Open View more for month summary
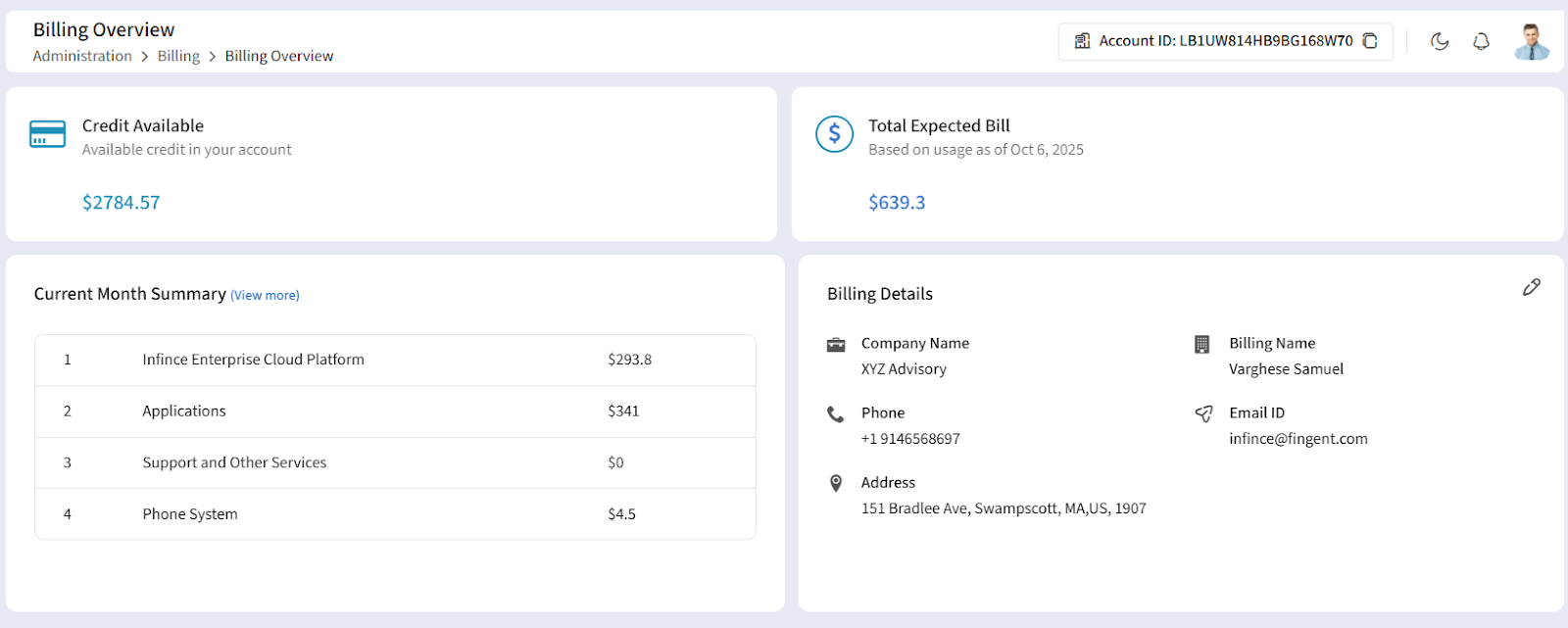The height and width of the screenshot is (628, 1568). tap(265, 296)
